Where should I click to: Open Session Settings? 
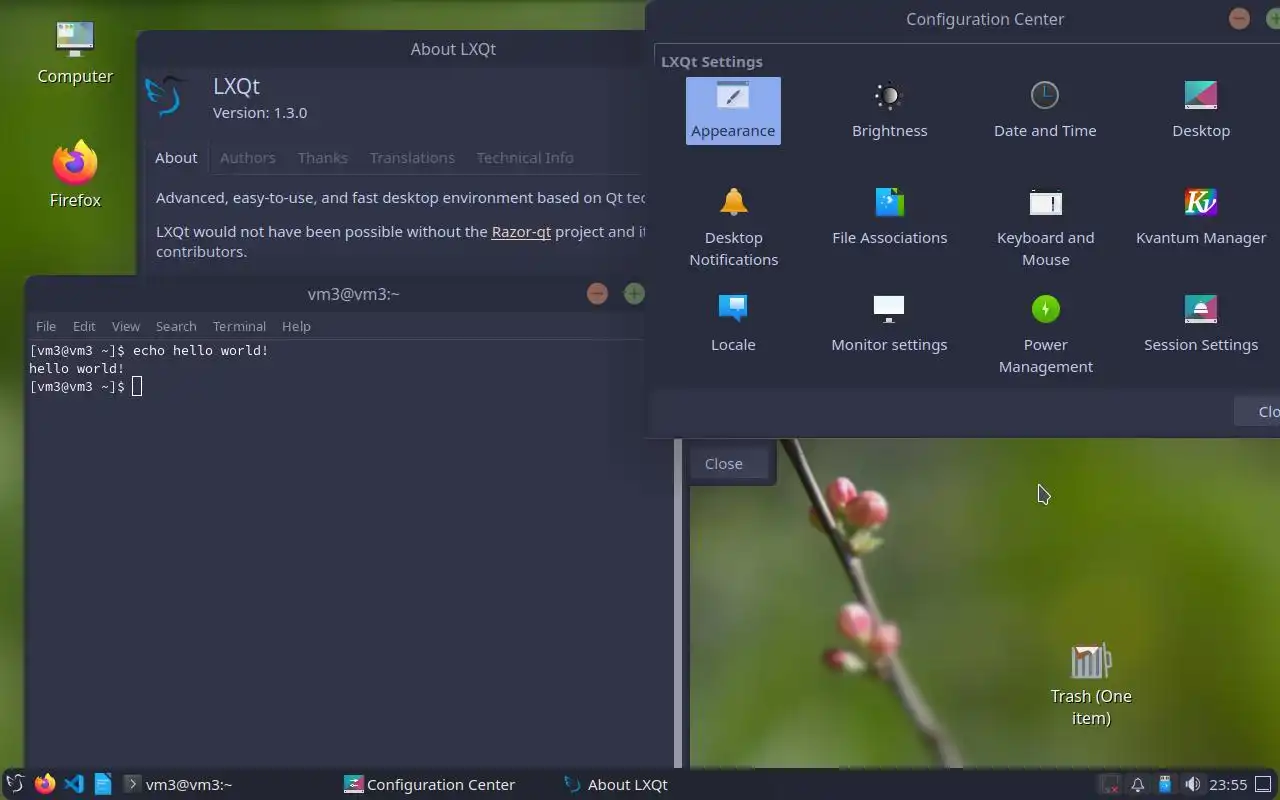[x=1201, y=325]
